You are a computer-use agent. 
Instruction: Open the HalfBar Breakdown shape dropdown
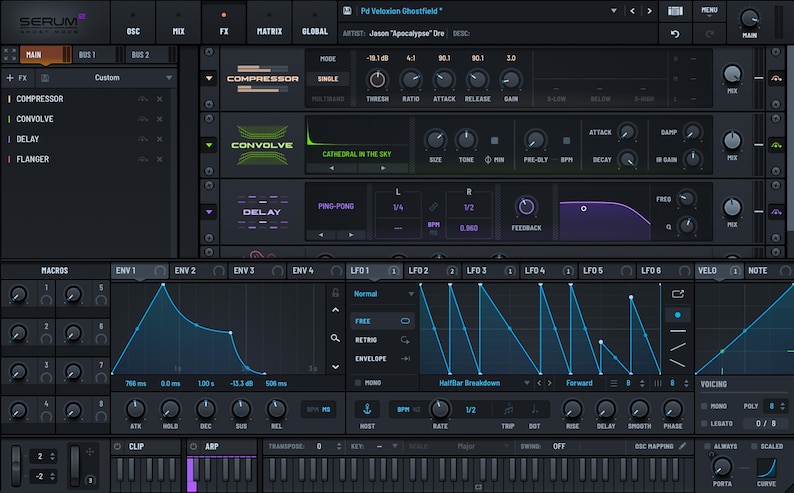[527, 383]
